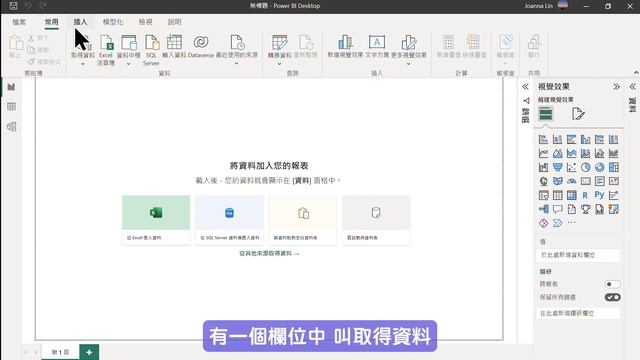Click Joanna Lin account name
The height and width of the screenshot is (360, 640).
[x=538, y=6]
